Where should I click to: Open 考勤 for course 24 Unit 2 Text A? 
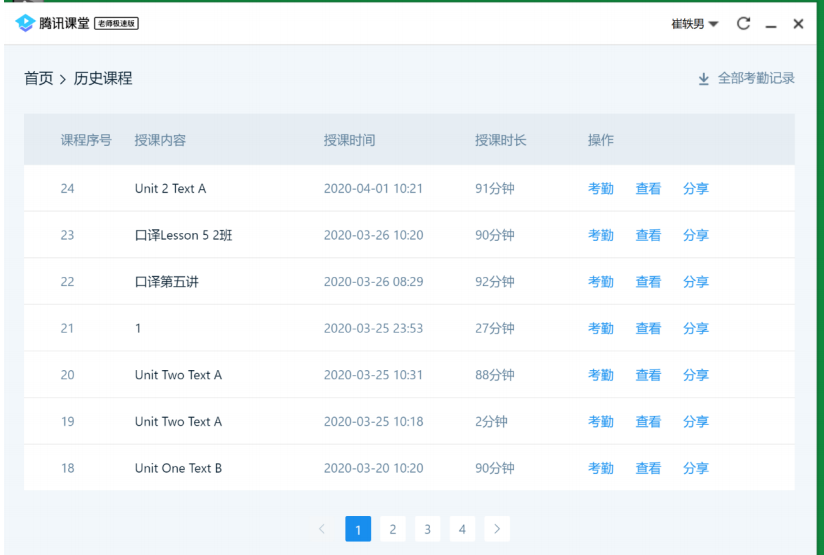(x=600, y=189)
